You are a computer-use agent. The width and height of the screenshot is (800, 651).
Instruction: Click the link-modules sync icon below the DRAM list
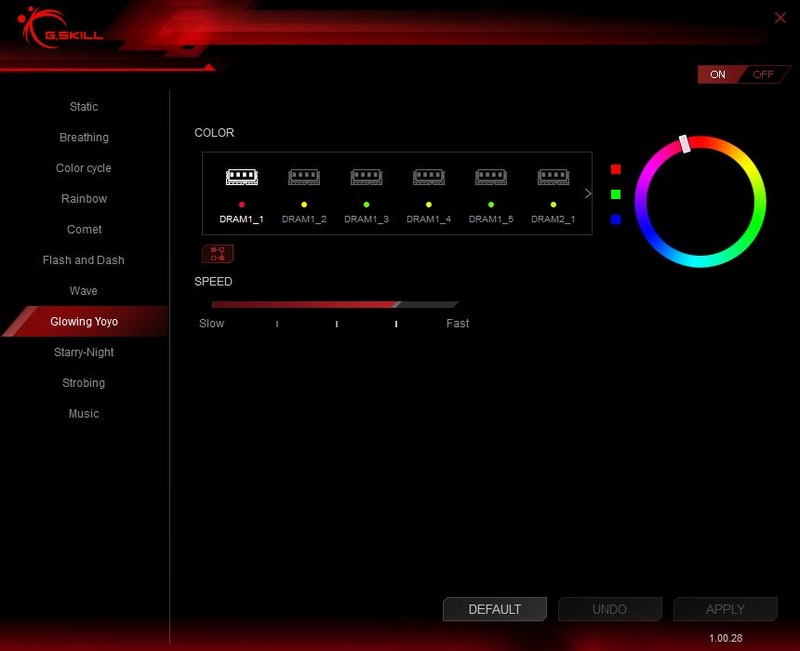pyautogui.click(x=218, y=254)
